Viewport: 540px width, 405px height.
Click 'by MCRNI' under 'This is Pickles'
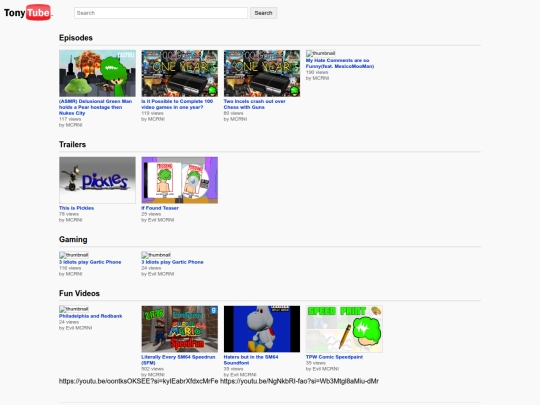point(71,220)
